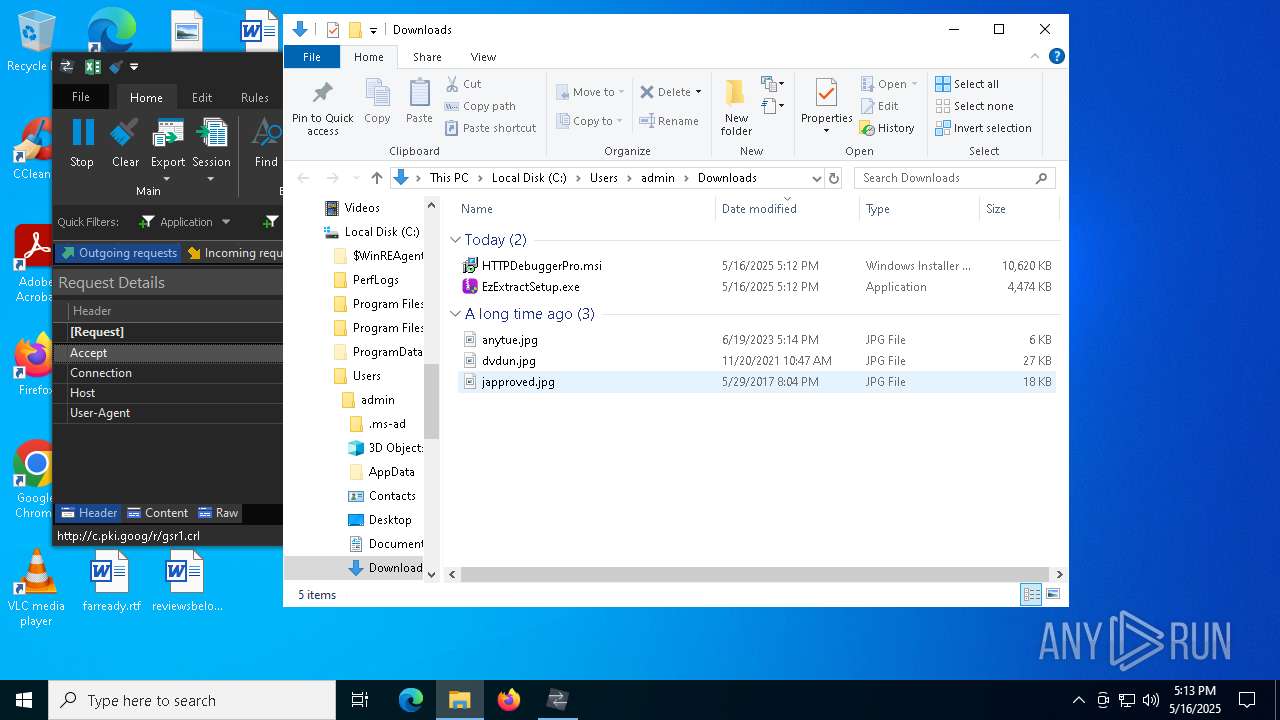Image resolution: width=1280 pixels, height=720 pixels.
Task: Click navigation pane vertical scrollbar
Action: coord(432,400)
